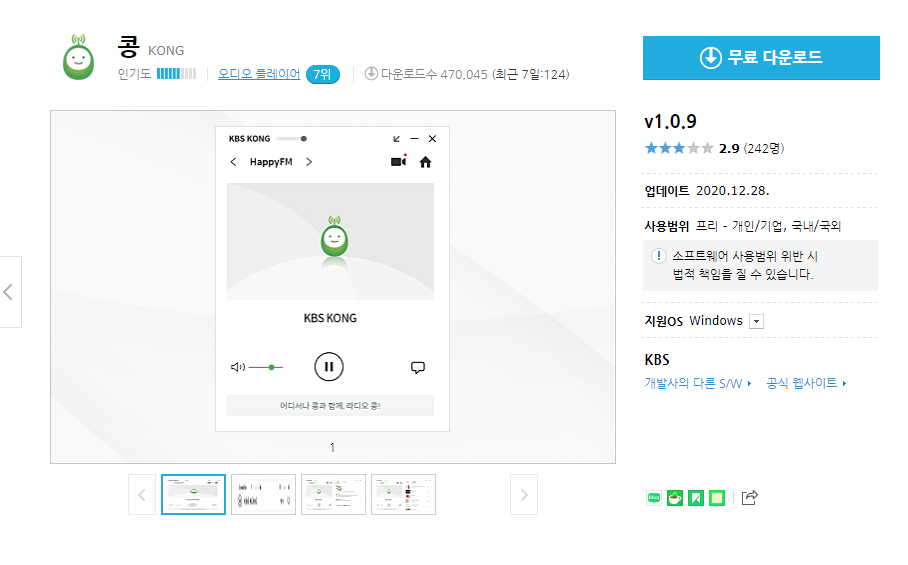Click the download count circle icon

371,74
